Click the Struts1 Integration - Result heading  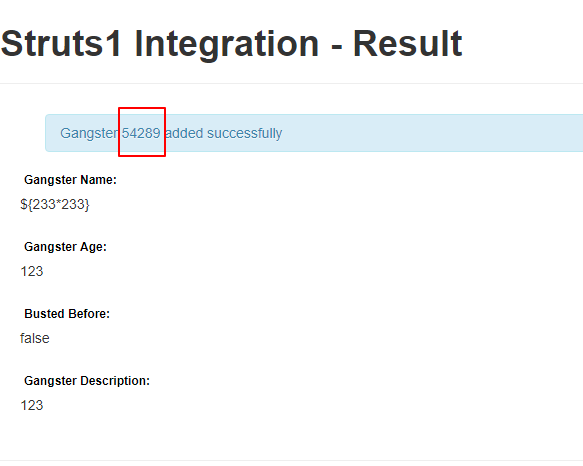point(231,44)
